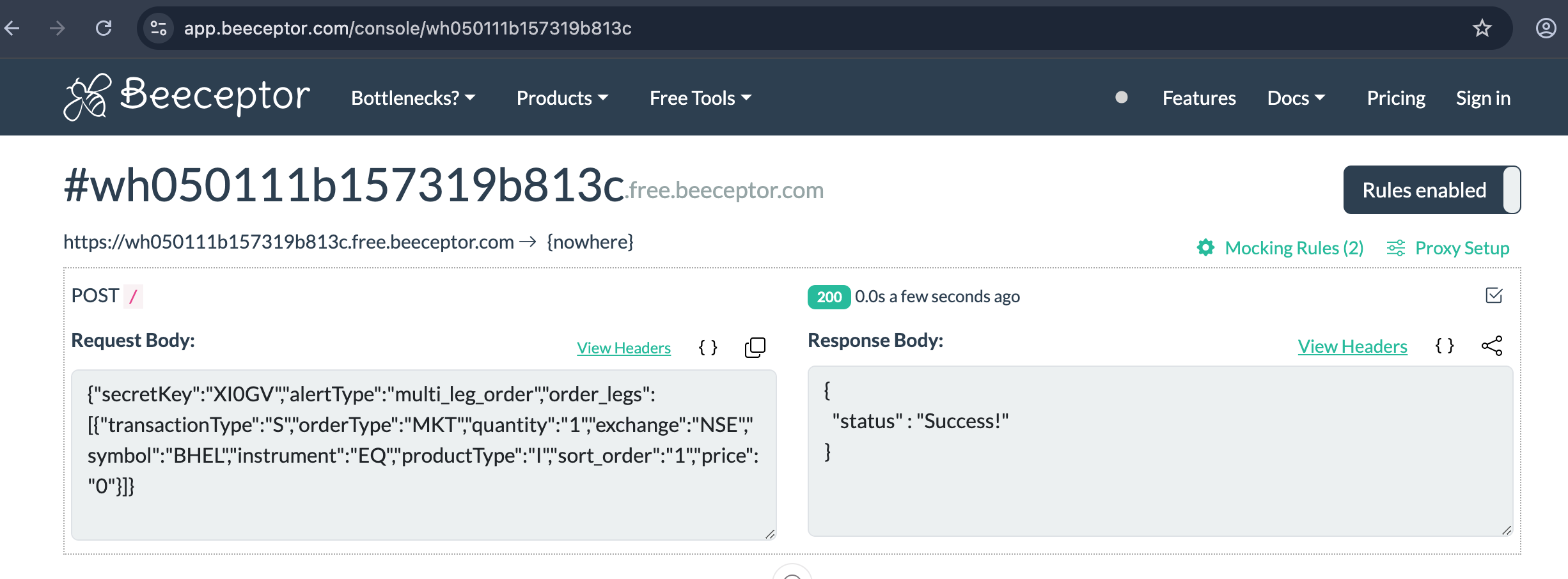The width and height of the screenshot is (1568, 579).
Task: Click the POST / request path label
Action: pos(107,296)
